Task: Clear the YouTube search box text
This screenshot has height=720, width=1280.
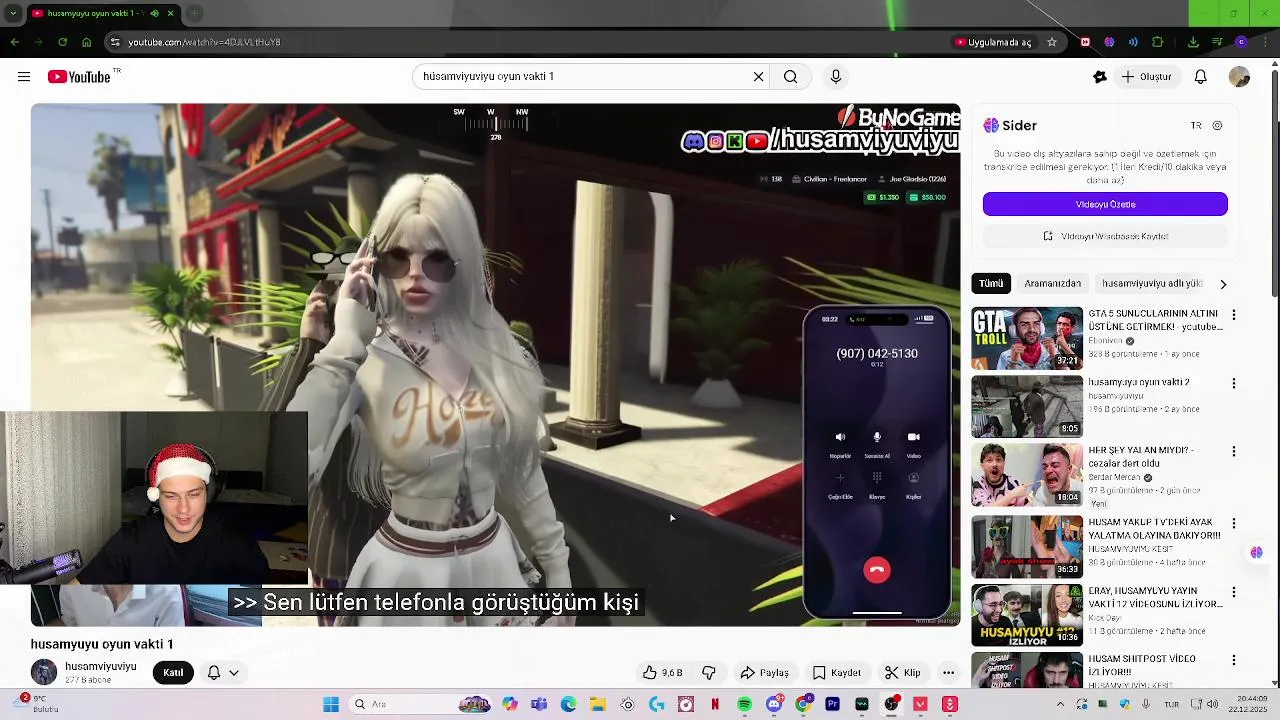Action: pos(759,76)
